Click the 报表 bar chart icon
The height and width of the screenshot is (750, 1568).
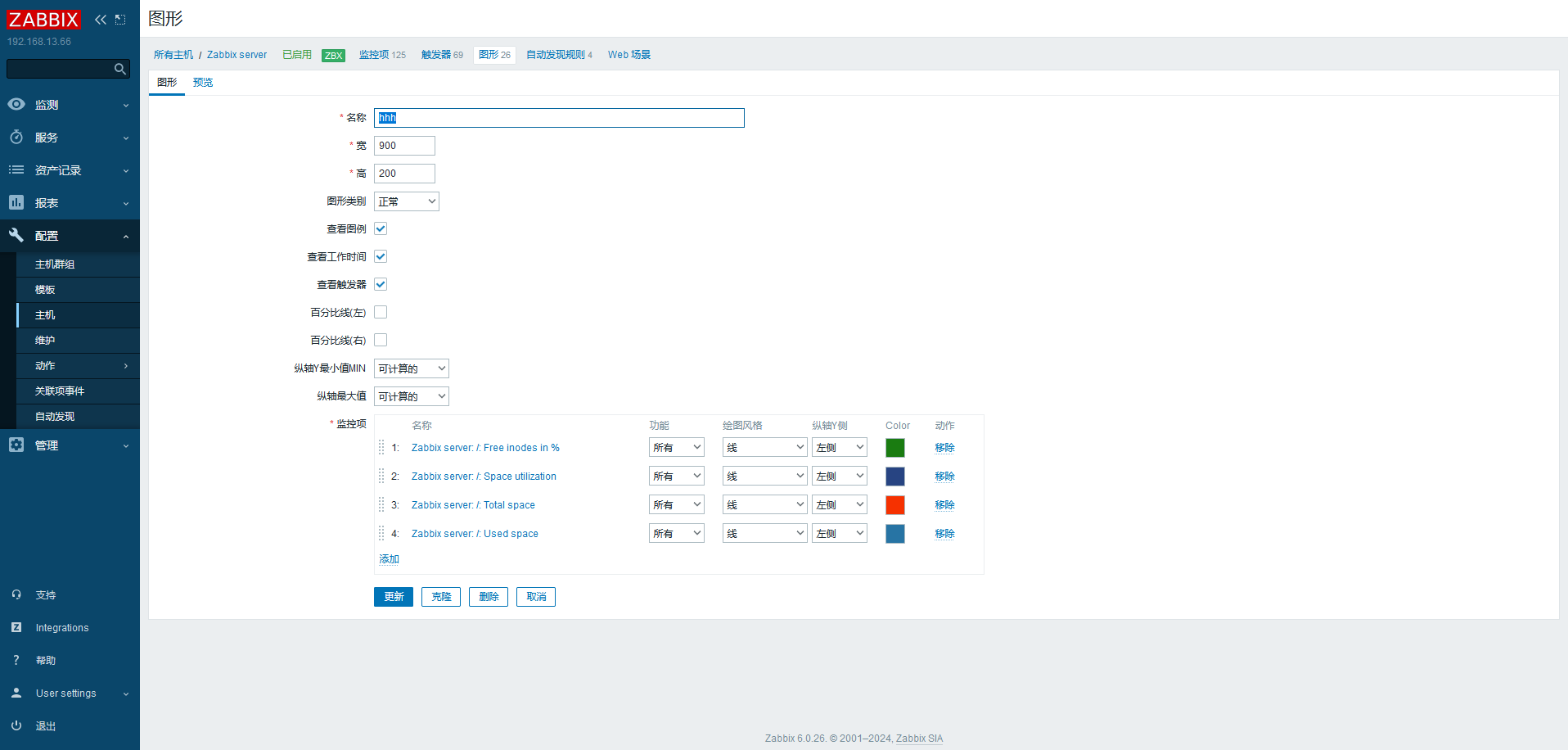coord(16,203)
